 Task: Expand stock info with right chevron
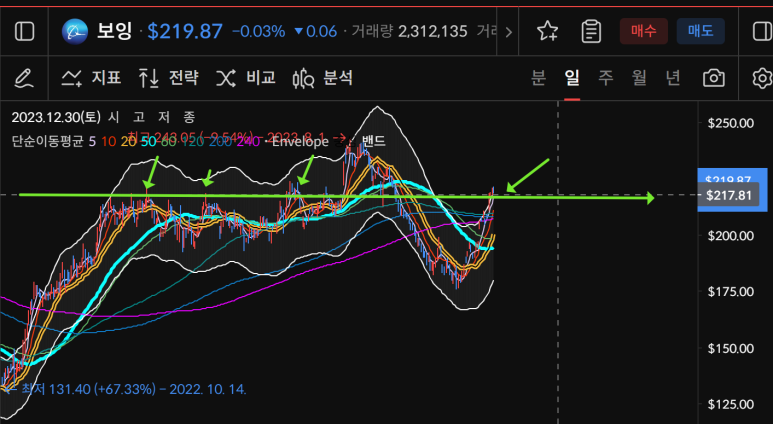pyautogui.click(x=508, y=32)
